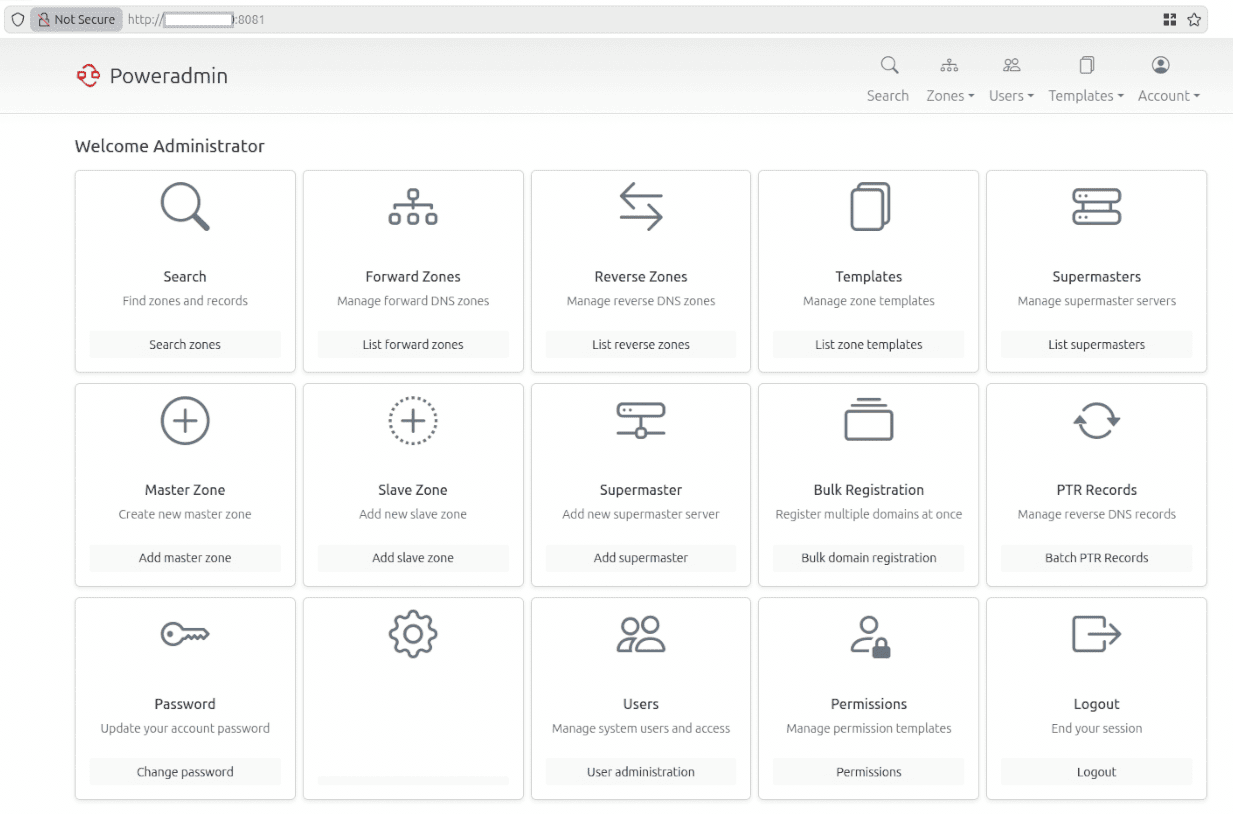The width and height of the screenshot is (1233, 814).
Task: Click the Poweradmin logo link
Action: (152, 76)
